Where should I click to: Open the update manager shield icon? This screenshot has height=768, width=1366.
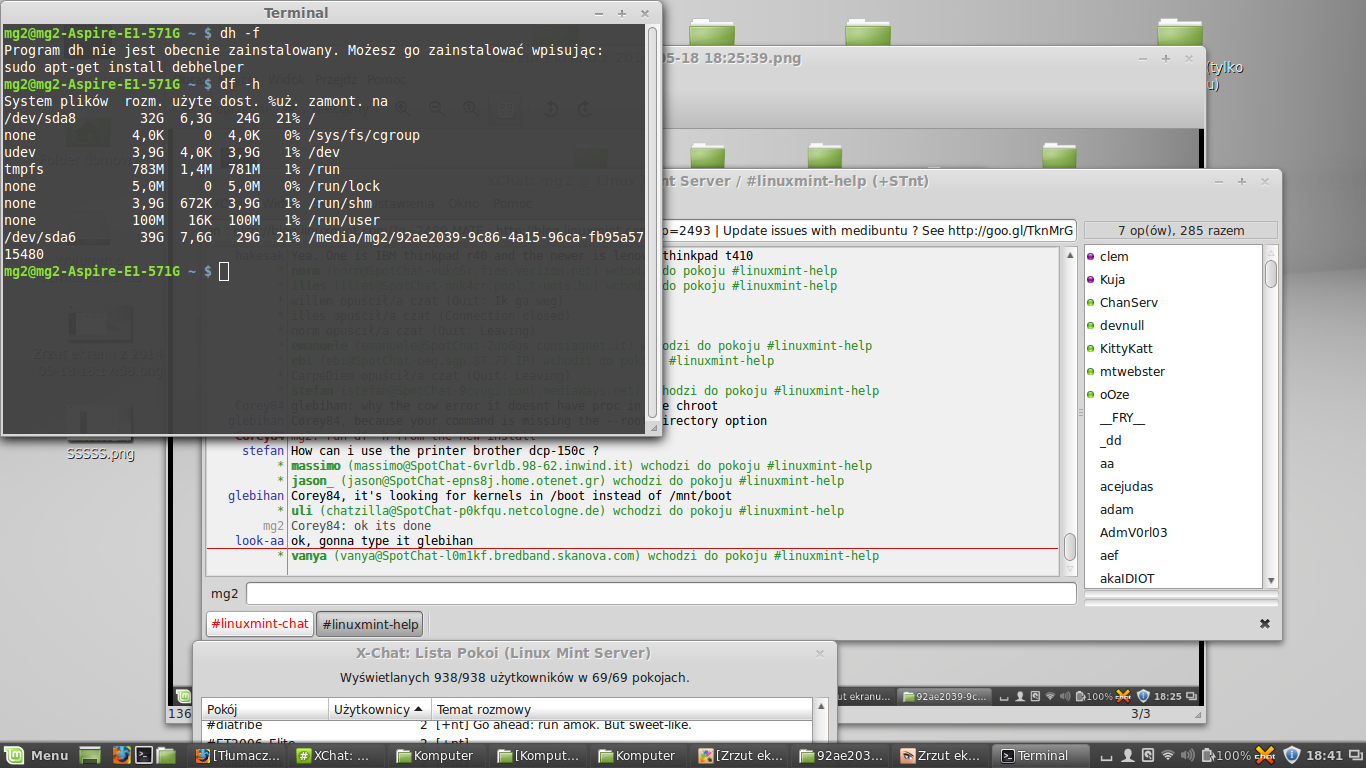(1291, 756)
